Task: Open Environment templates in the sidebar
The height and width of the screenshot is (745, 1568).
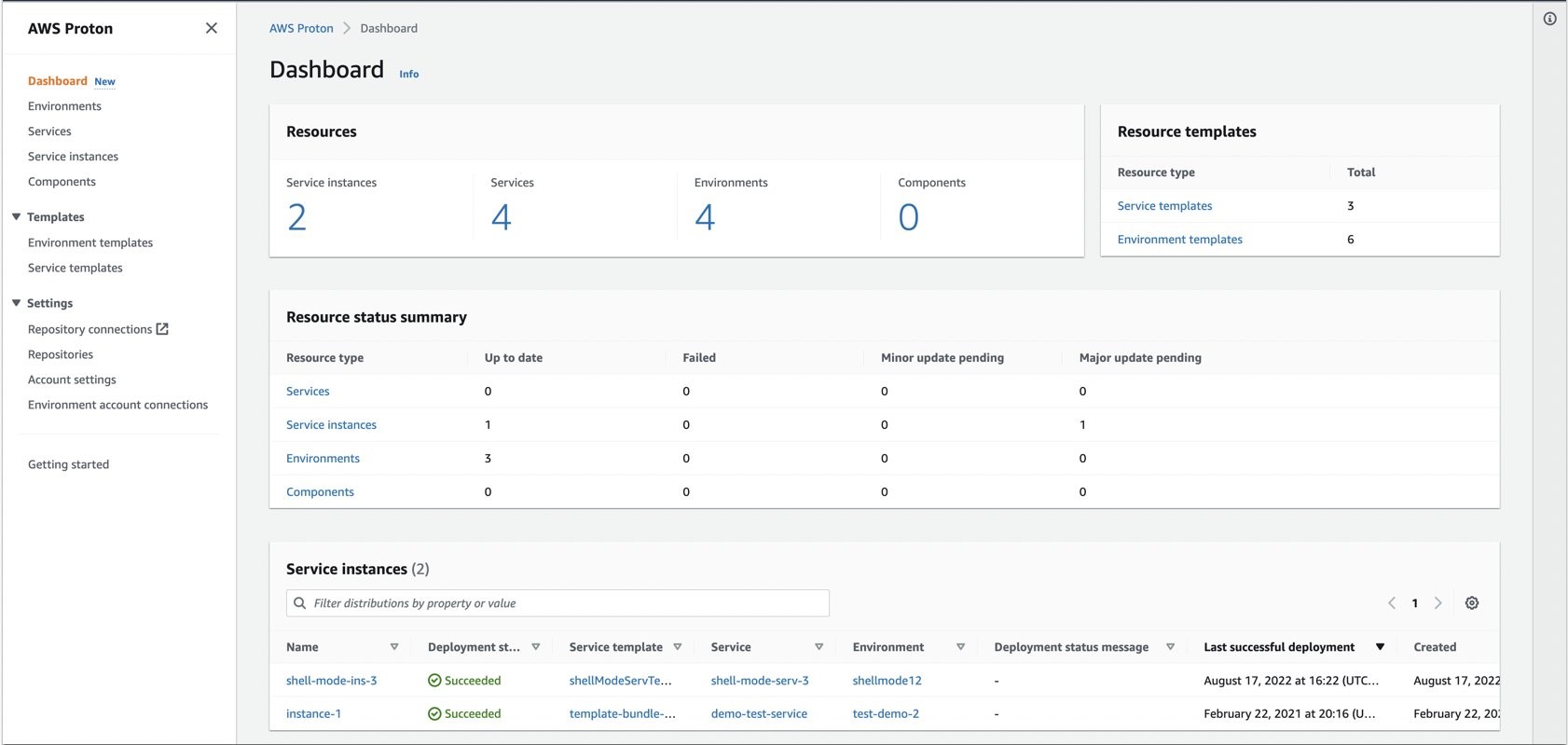Action: click(x=90, y=242)
